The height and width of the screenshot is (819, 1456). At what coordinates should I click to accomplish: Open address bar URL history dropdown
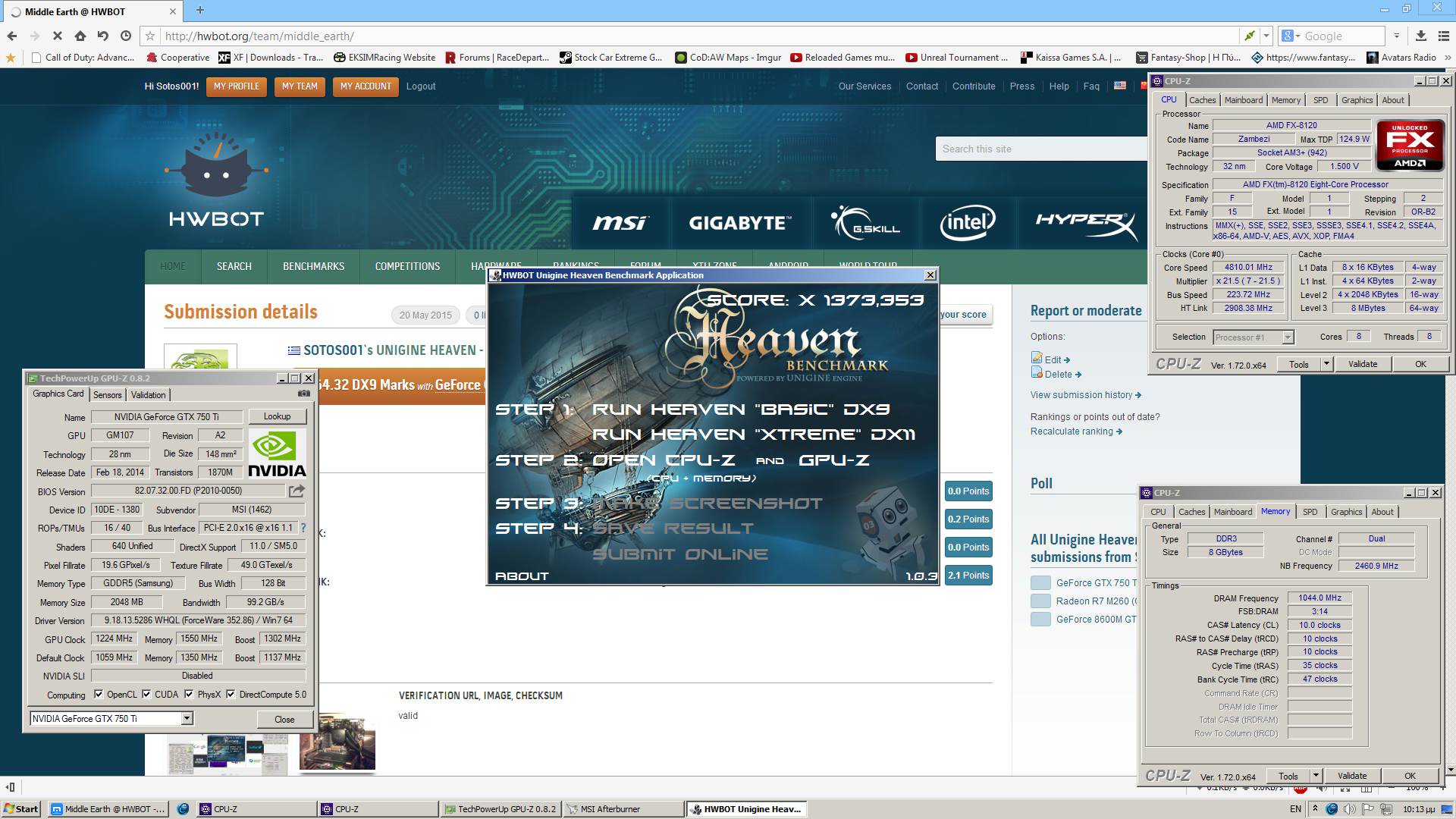(1266, 36)
